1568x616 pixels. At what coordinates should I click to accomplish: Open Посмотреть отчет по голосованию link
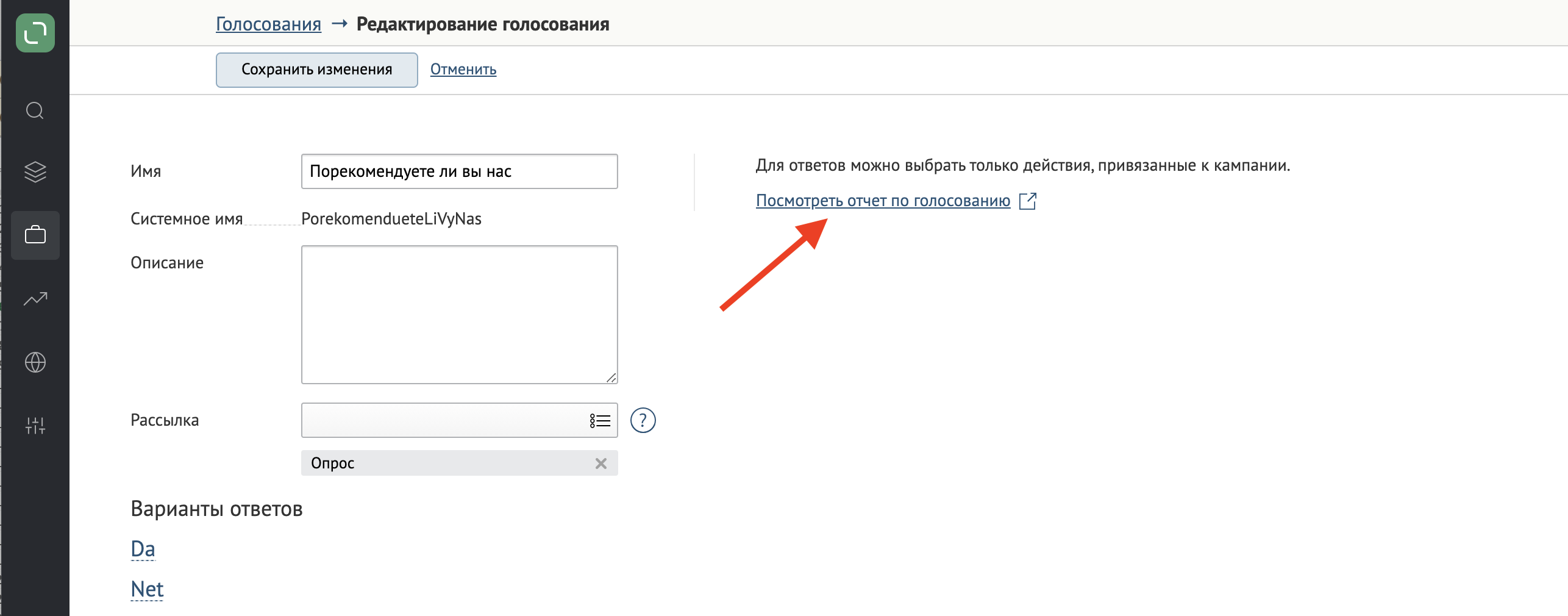tap(883, 201)
